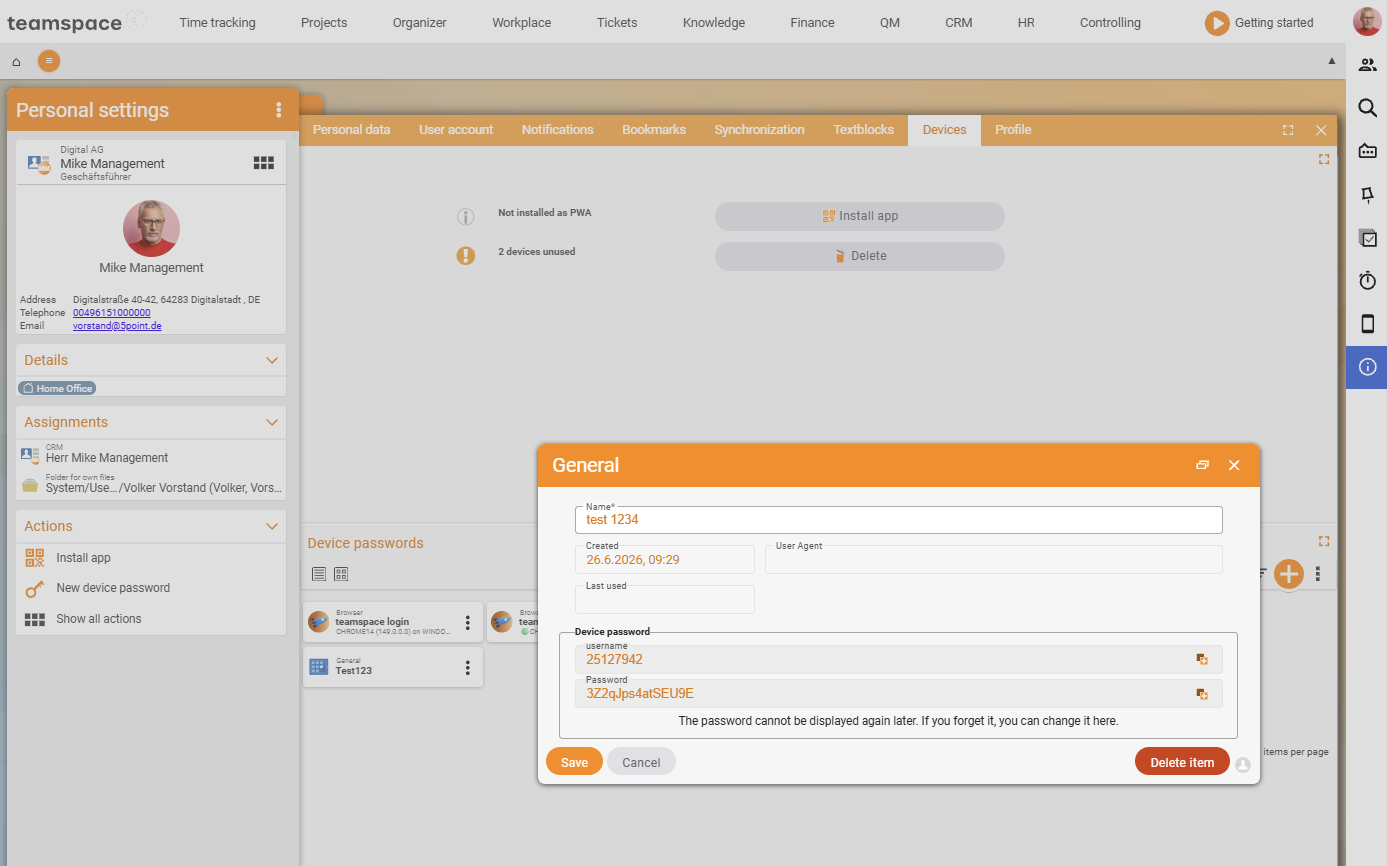This screenshot has width=1387, height=866.
Task: Collapse the top bar with up arrow
Action: click(1331, 61)
